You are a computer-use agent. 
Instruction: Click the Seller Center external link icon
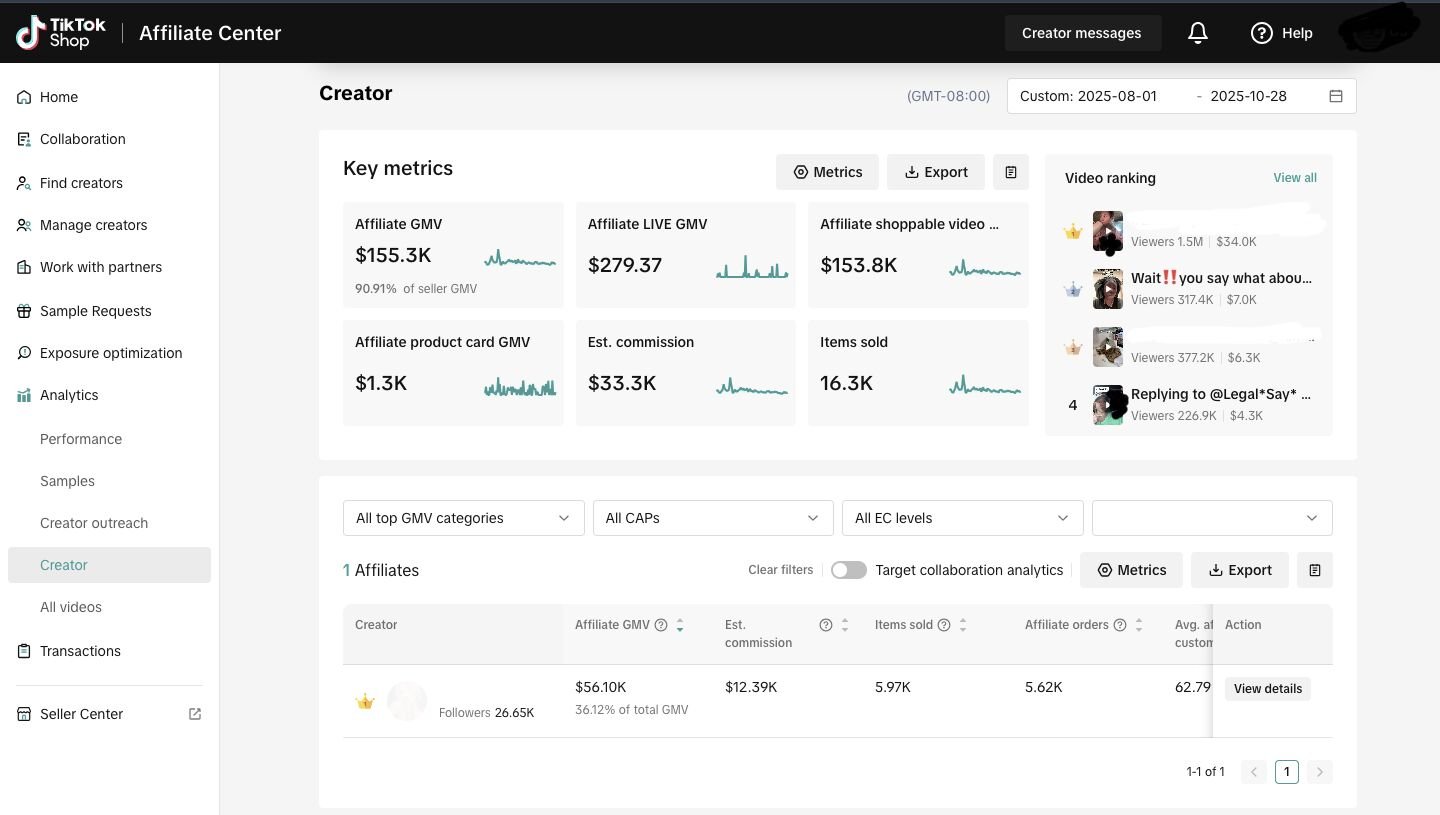click(x=195, y=714)
